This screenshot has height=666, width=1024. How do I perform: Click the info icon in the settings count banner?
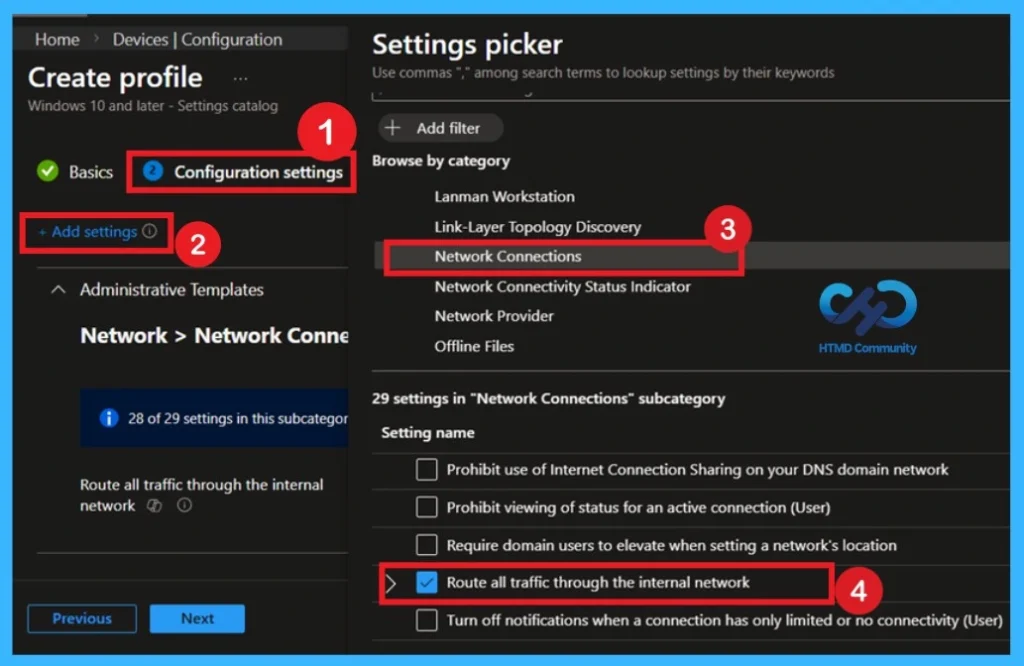pyautogui.click(x=107, y=418)
